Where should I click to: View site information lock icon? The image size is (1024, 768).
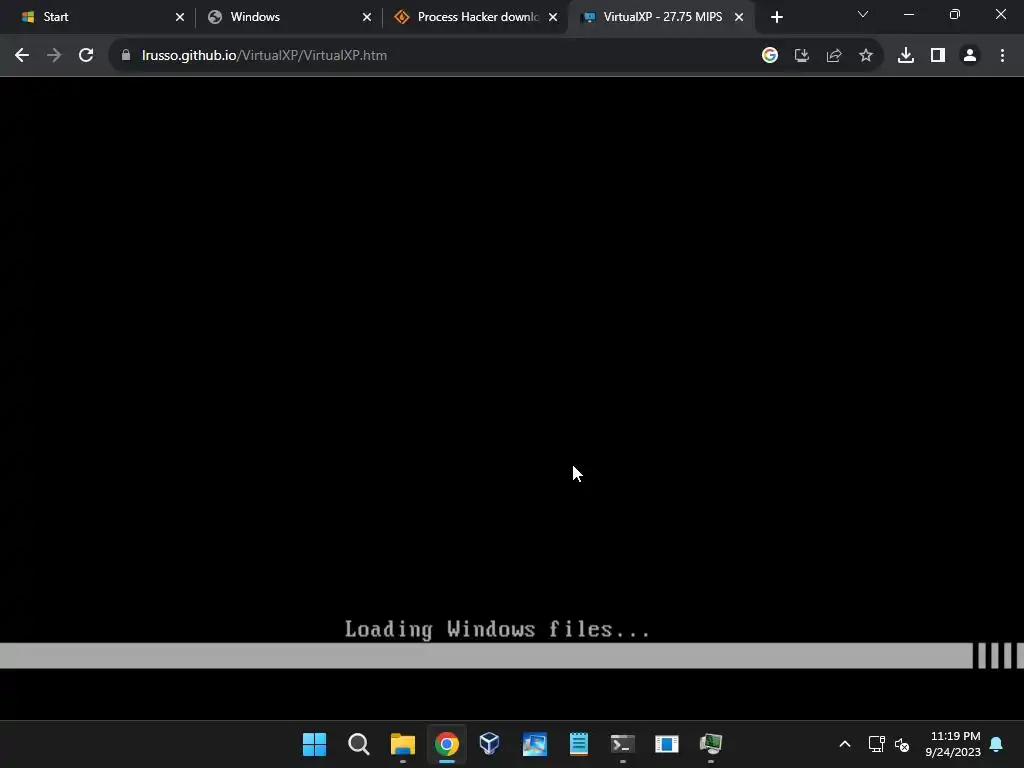coord(126,56)
